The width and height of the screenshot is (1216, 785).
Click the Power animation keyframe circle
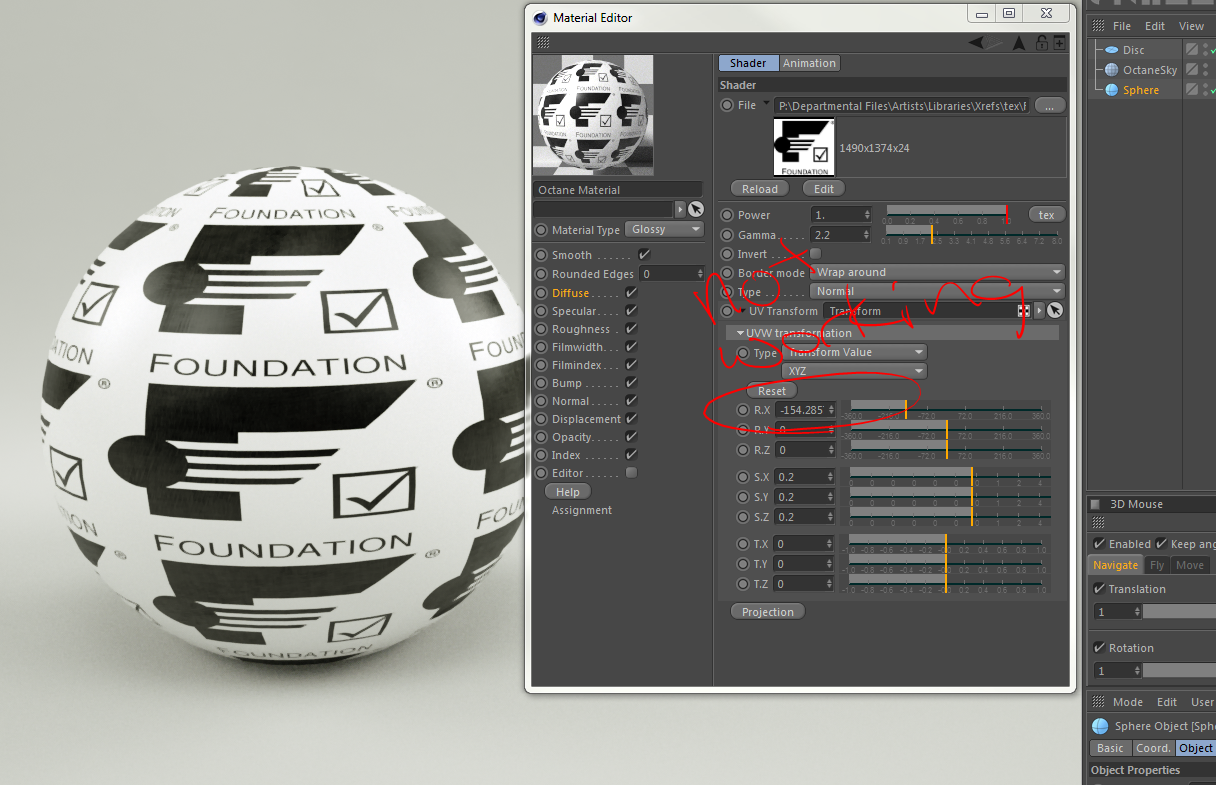727,215
